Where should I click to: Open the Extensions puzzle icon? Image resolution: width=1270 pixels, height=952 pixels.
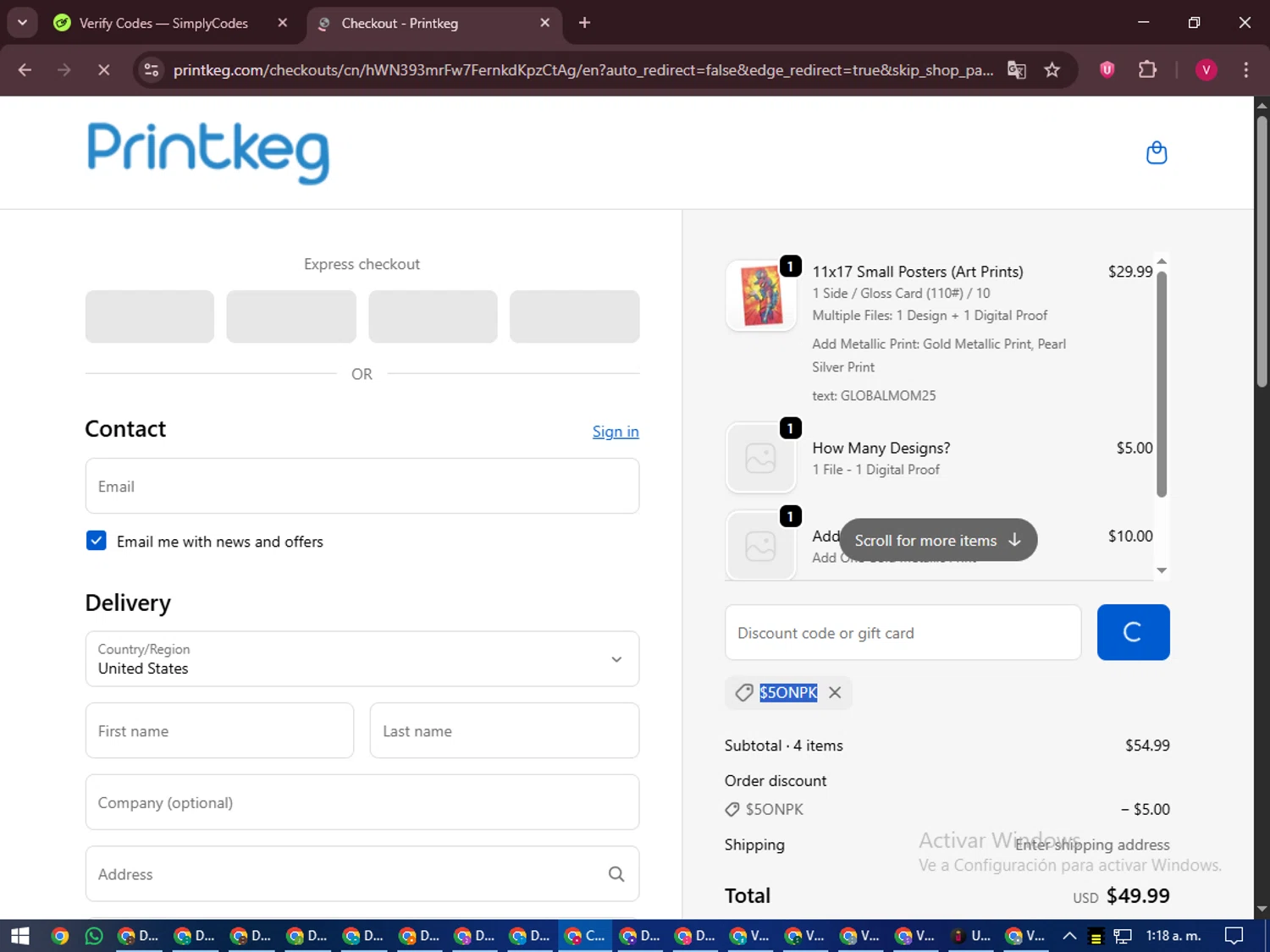coord(1147,69)
